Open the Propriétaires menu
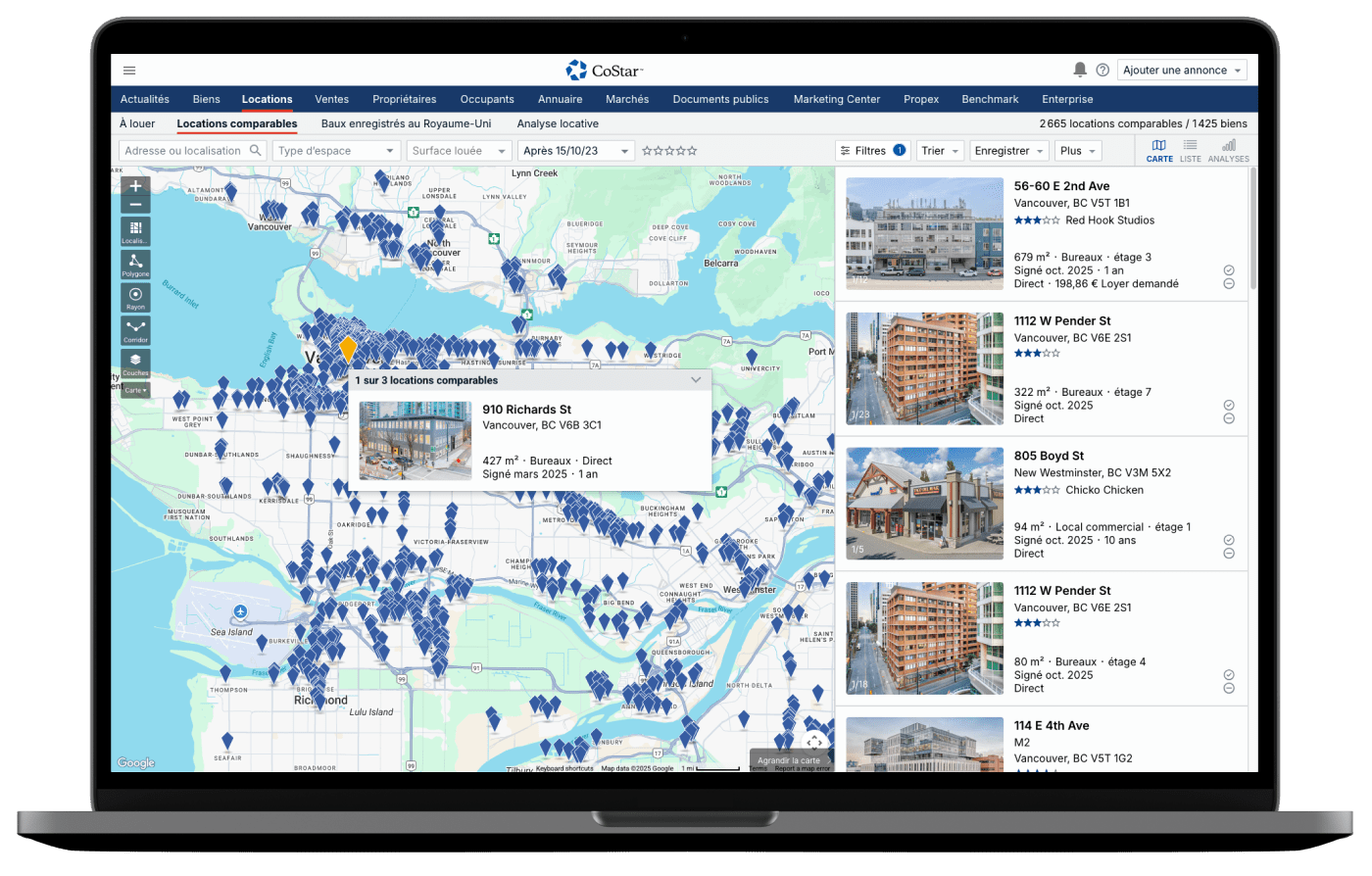 tap(404, 99)
